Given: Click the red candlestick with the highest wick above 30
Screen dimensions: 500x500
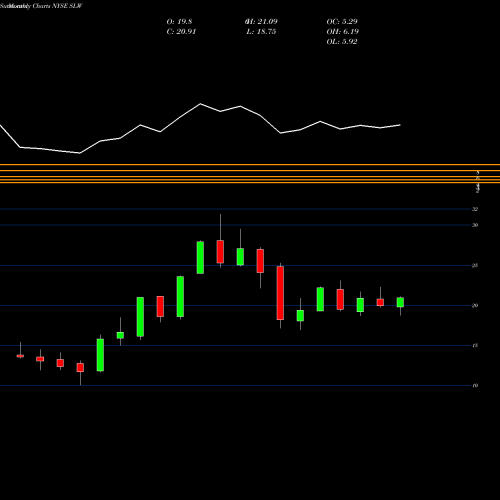Looking at the screenshot, I should tap(220, 252).
